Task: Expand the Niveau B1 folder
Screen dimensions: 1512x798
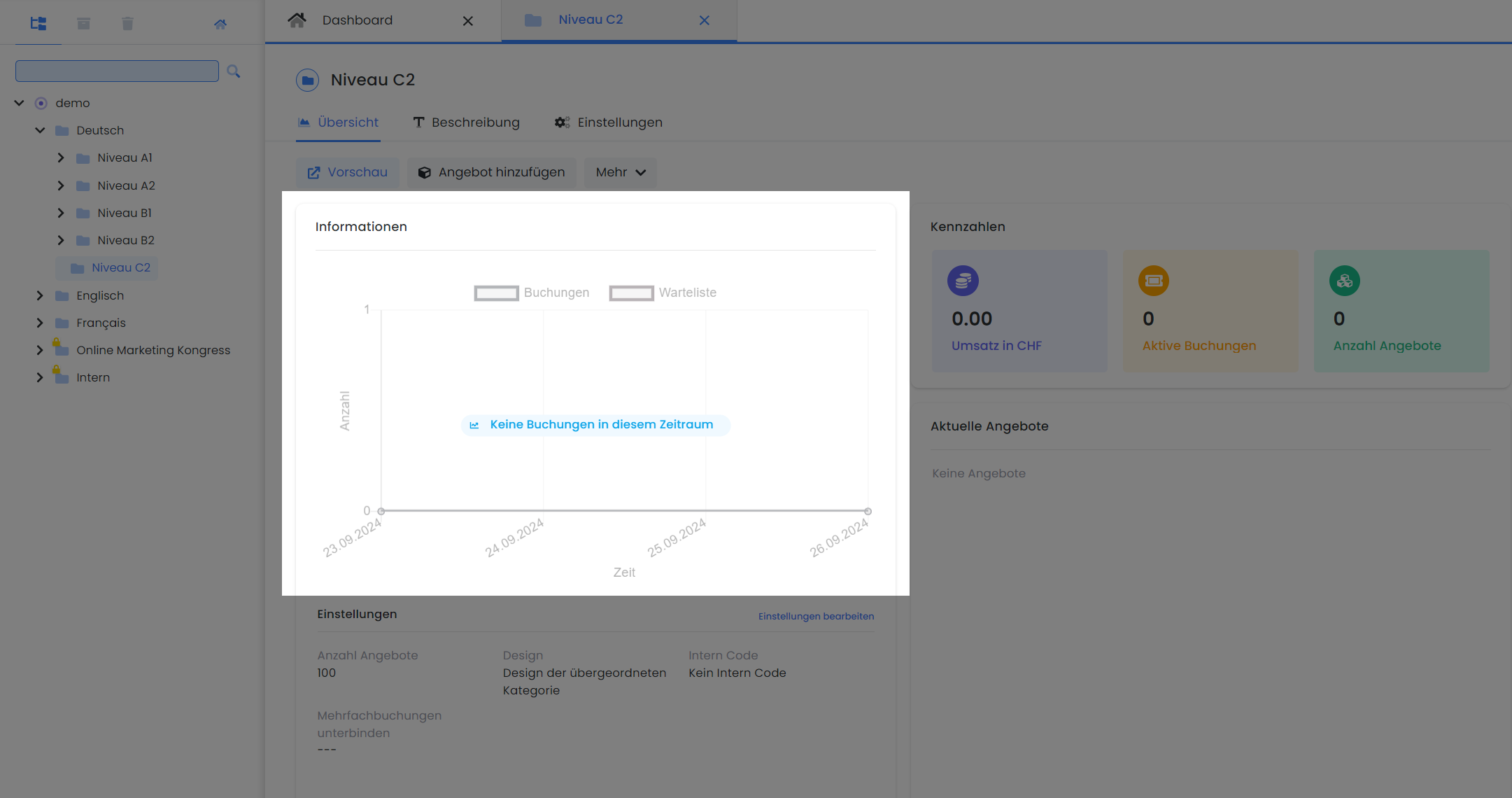Action: click(61, 213)
